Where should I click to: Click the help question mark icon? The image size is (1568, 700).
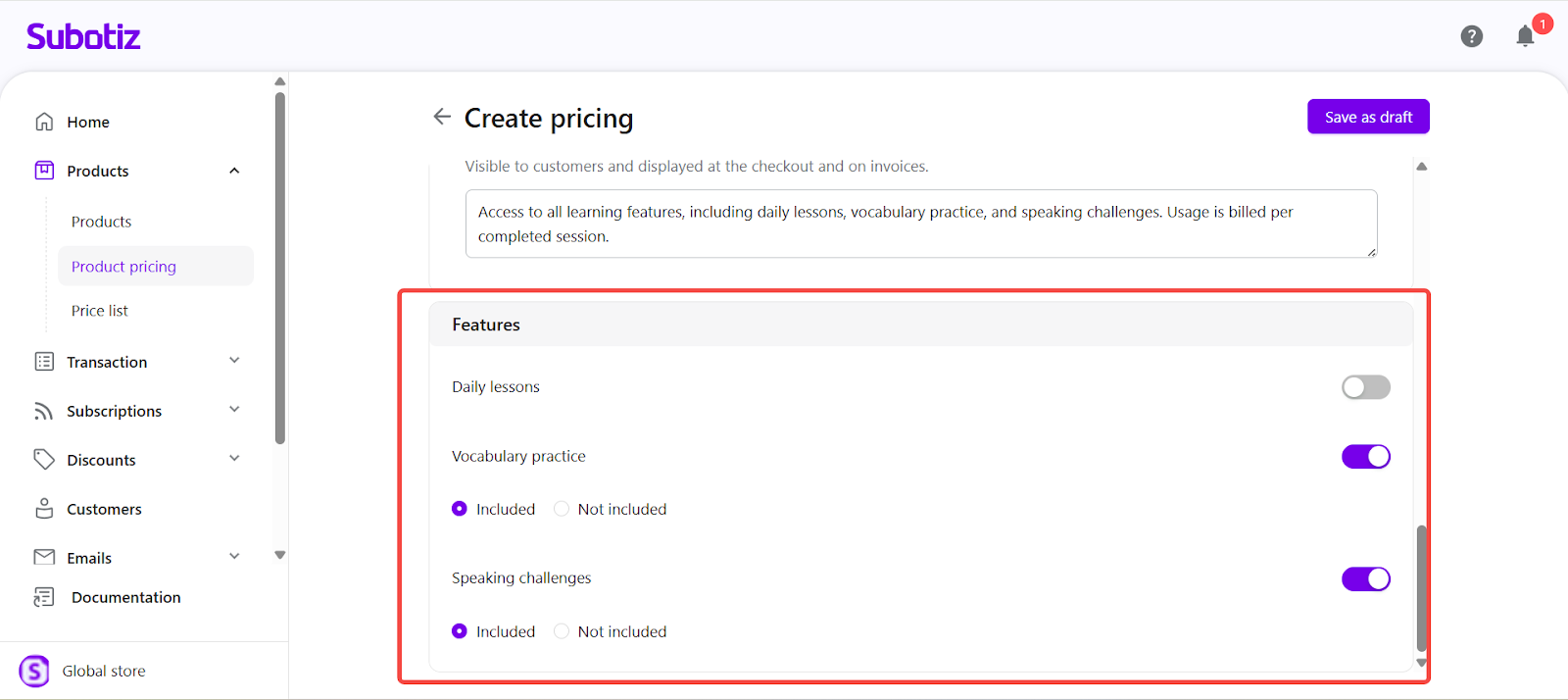(1471, 36)
